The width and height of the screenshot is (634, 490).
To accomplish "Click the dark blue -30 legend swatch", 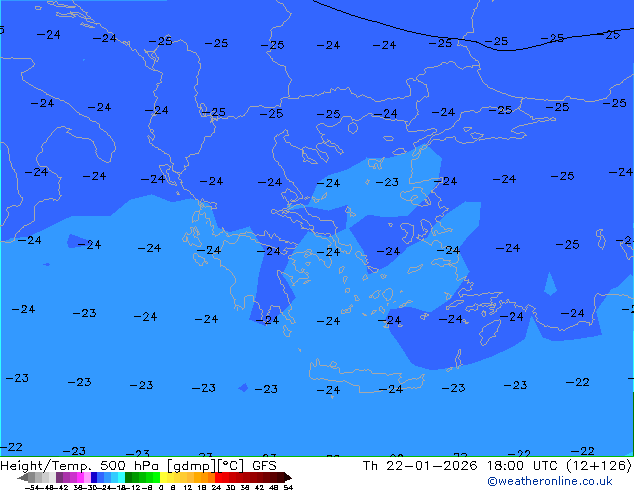I will click(94, 477).
